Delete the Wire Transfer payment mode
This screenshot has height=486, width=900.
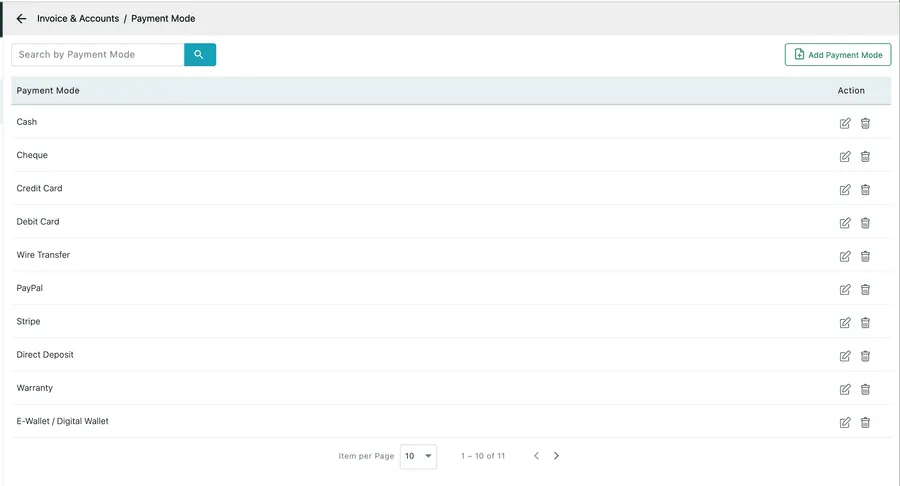(865, 256)
